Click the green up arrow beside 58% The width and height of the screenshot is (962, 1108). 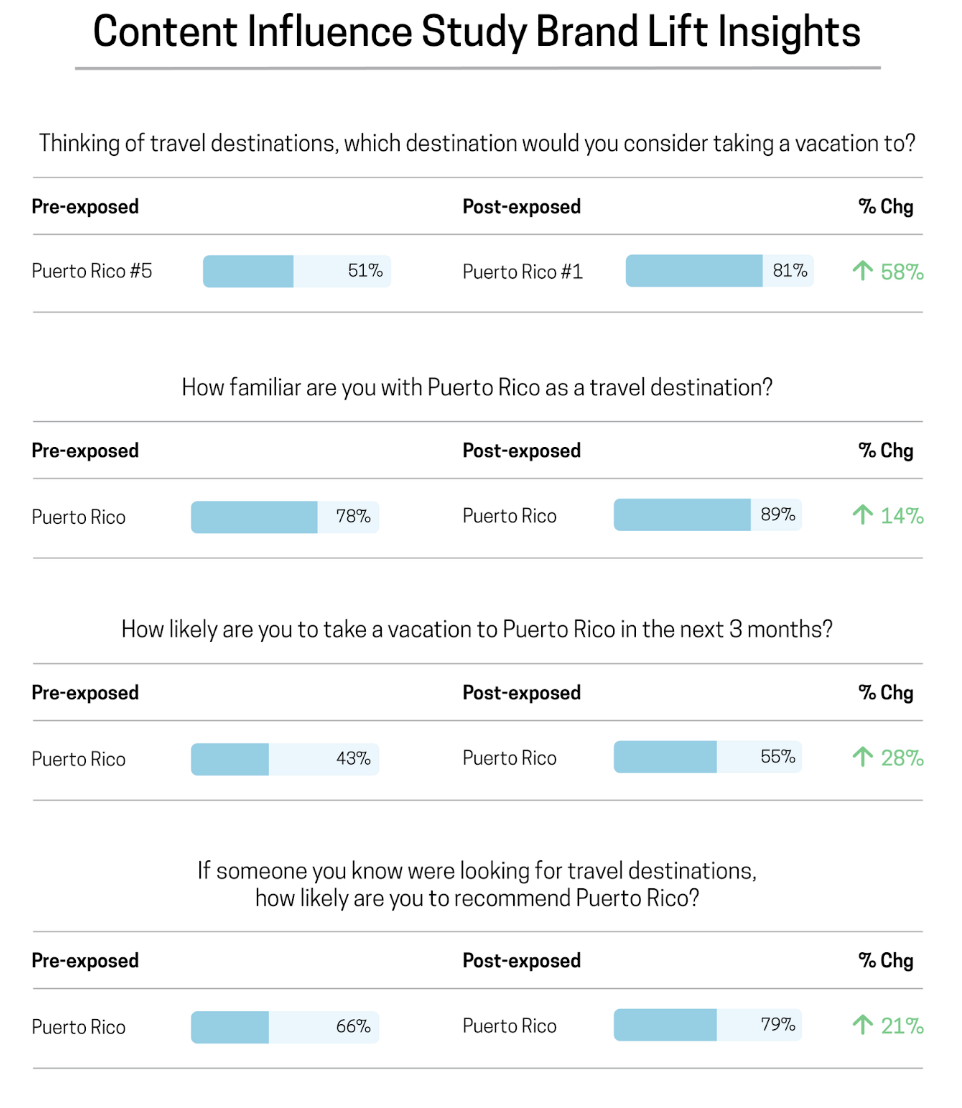coord(863,271)
